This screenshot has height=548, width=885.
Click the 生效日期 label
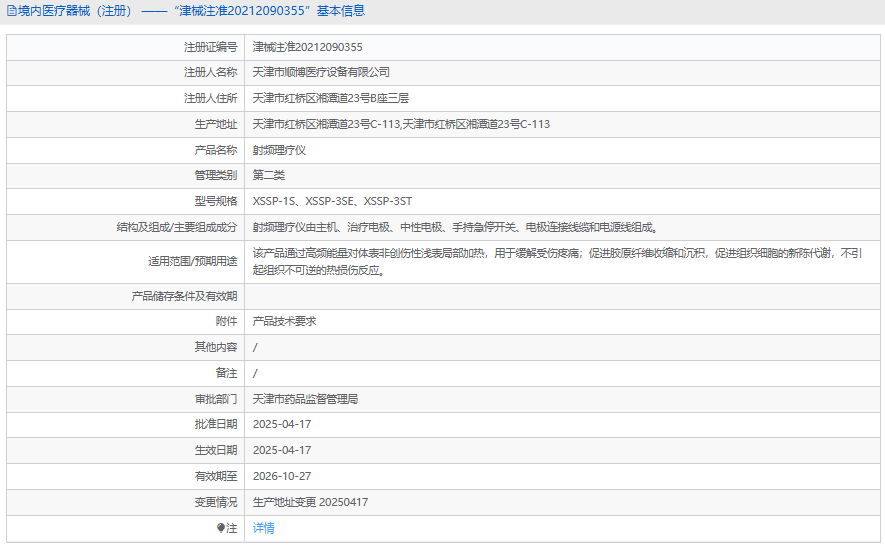(216, 450)
